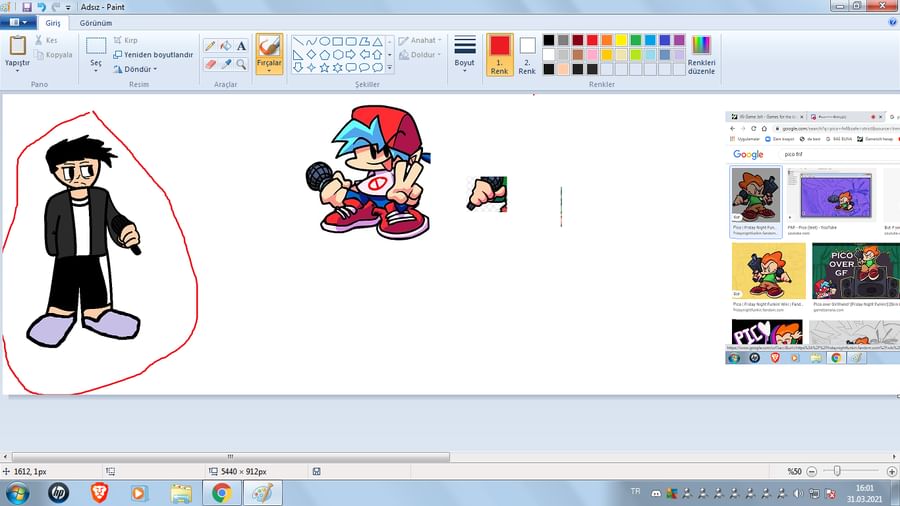This screenshot has width=900, height=506.
Task: Choose the Four-point star shape
Action: tap(311, 68)
